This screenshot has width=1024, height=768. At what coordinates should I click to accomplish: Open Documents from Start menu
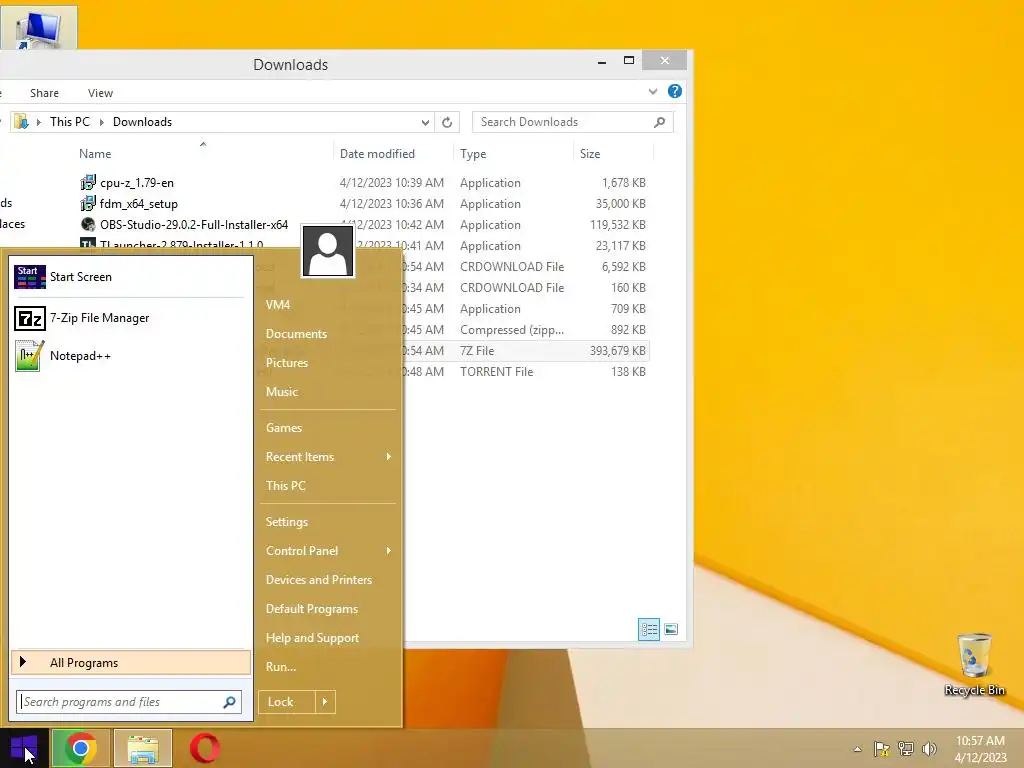296,334
